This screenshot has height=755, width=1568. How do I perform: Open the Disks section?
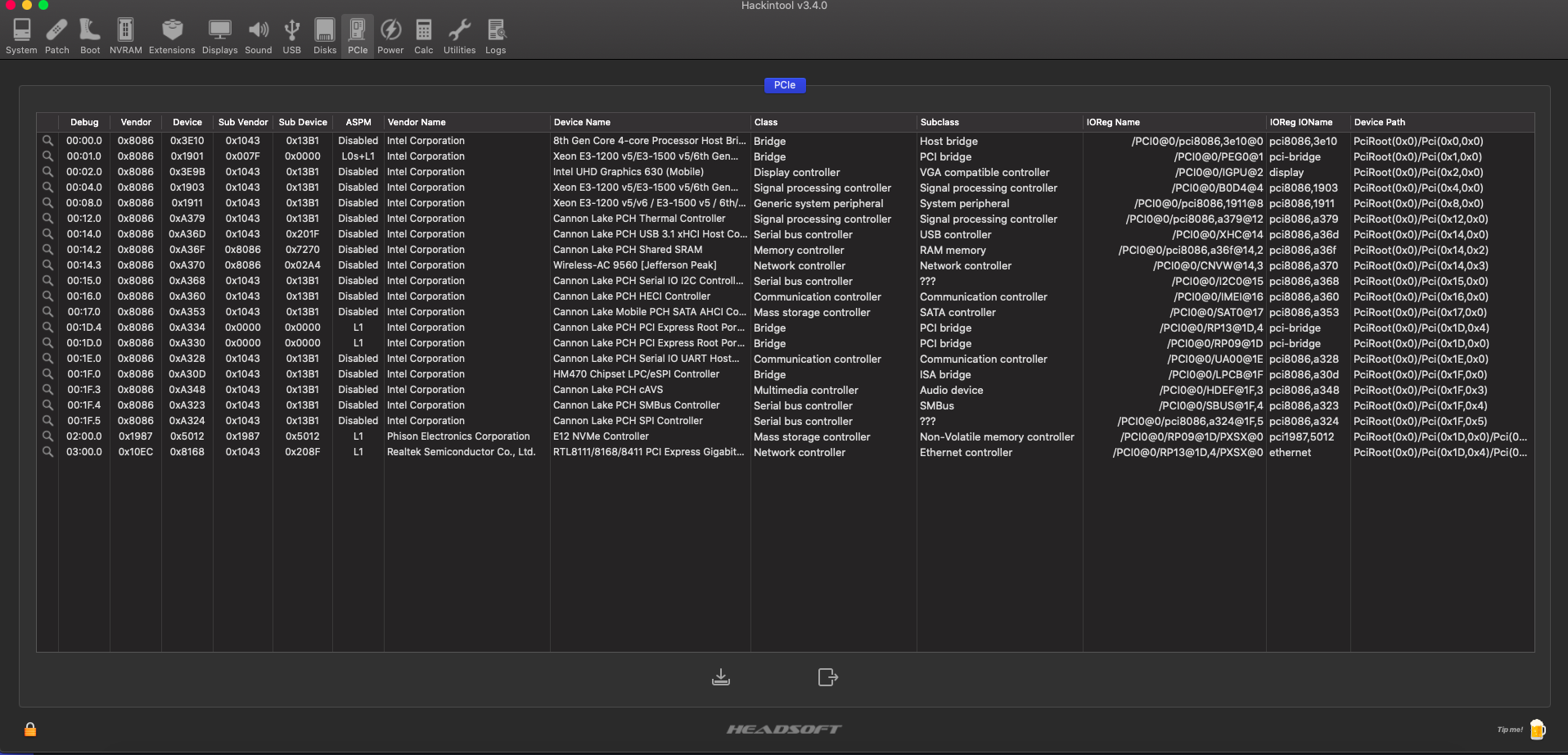325,37
